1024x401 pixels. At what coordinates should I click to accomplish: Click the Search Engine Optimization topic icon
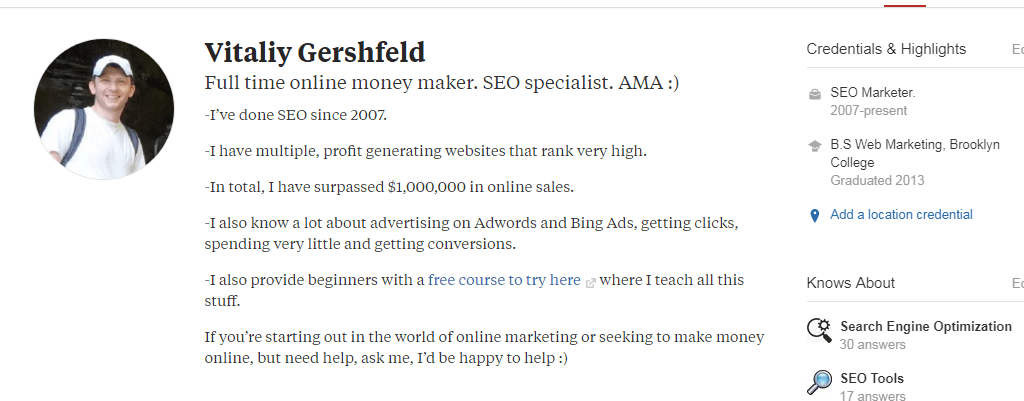click(x=819, y=330)
